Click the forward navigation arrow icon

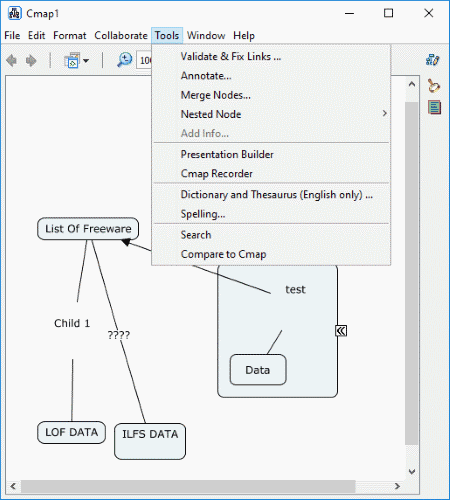pos(31,61)
